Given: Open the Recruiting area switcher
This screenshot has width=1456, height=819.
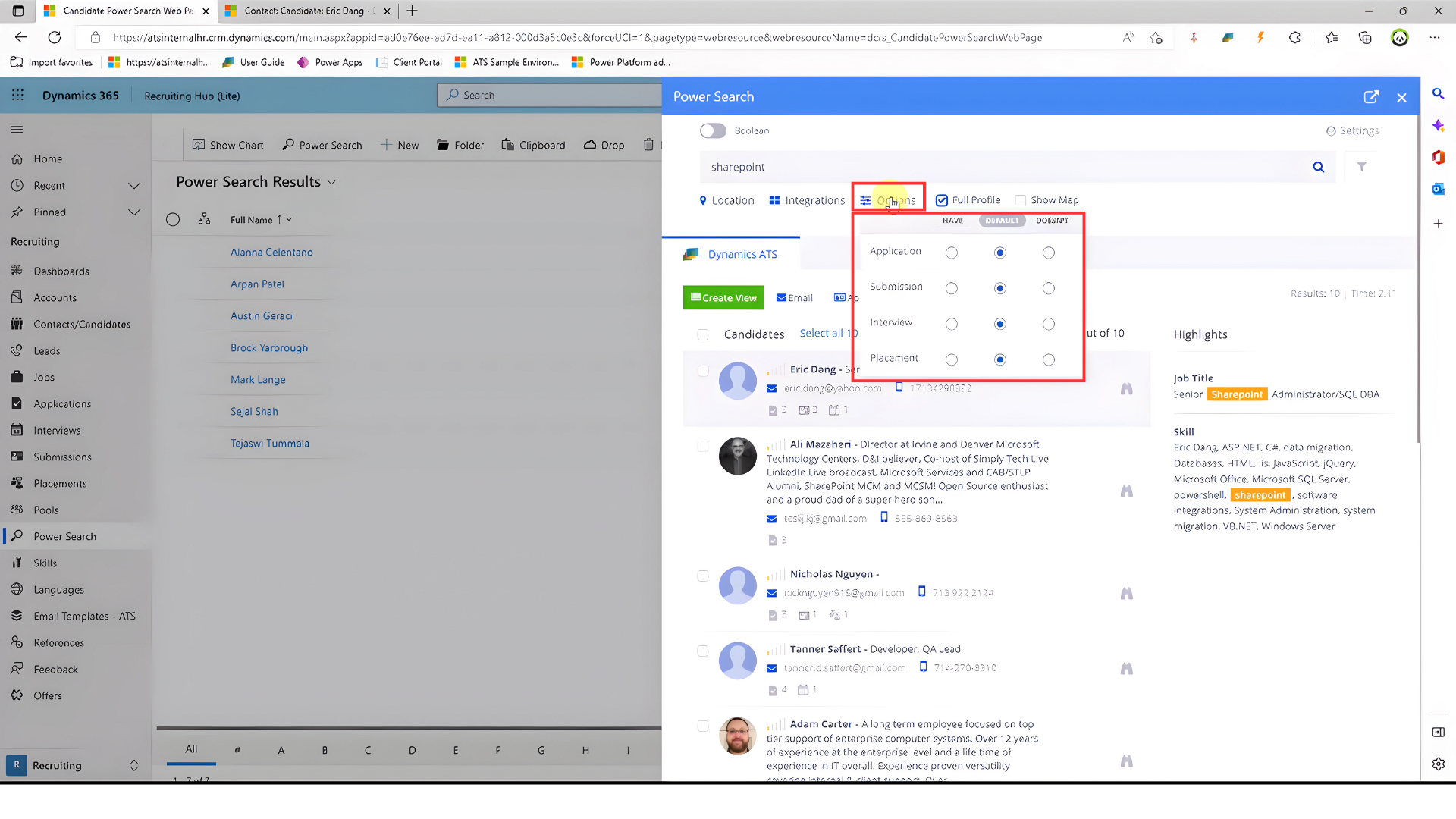Looking at the screenshot, I should [x=74, y=765].
